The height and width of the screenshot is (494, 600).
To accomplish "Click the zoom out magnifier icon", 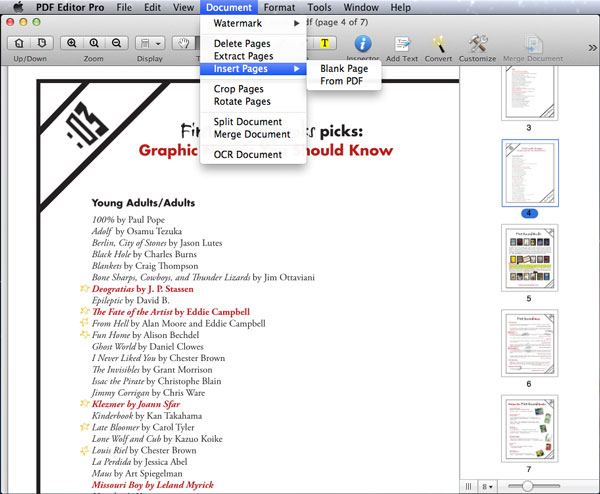I will (x=116, y=43).
